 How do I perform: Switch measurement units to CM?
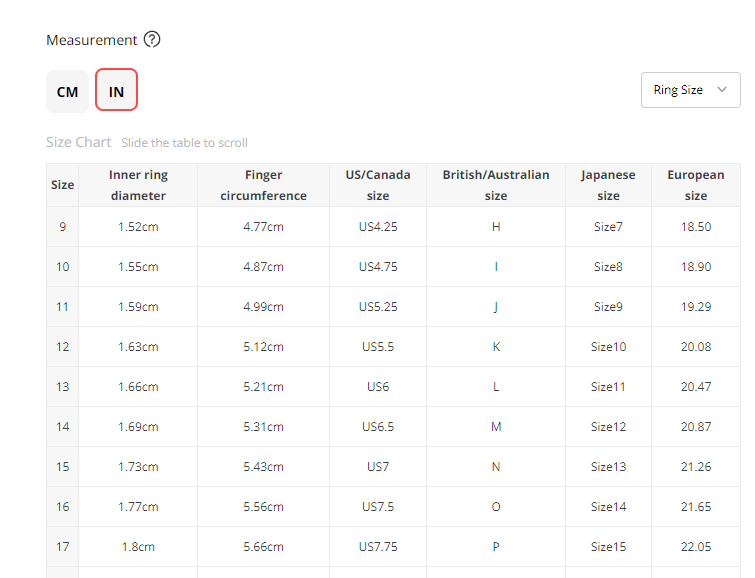67,92
